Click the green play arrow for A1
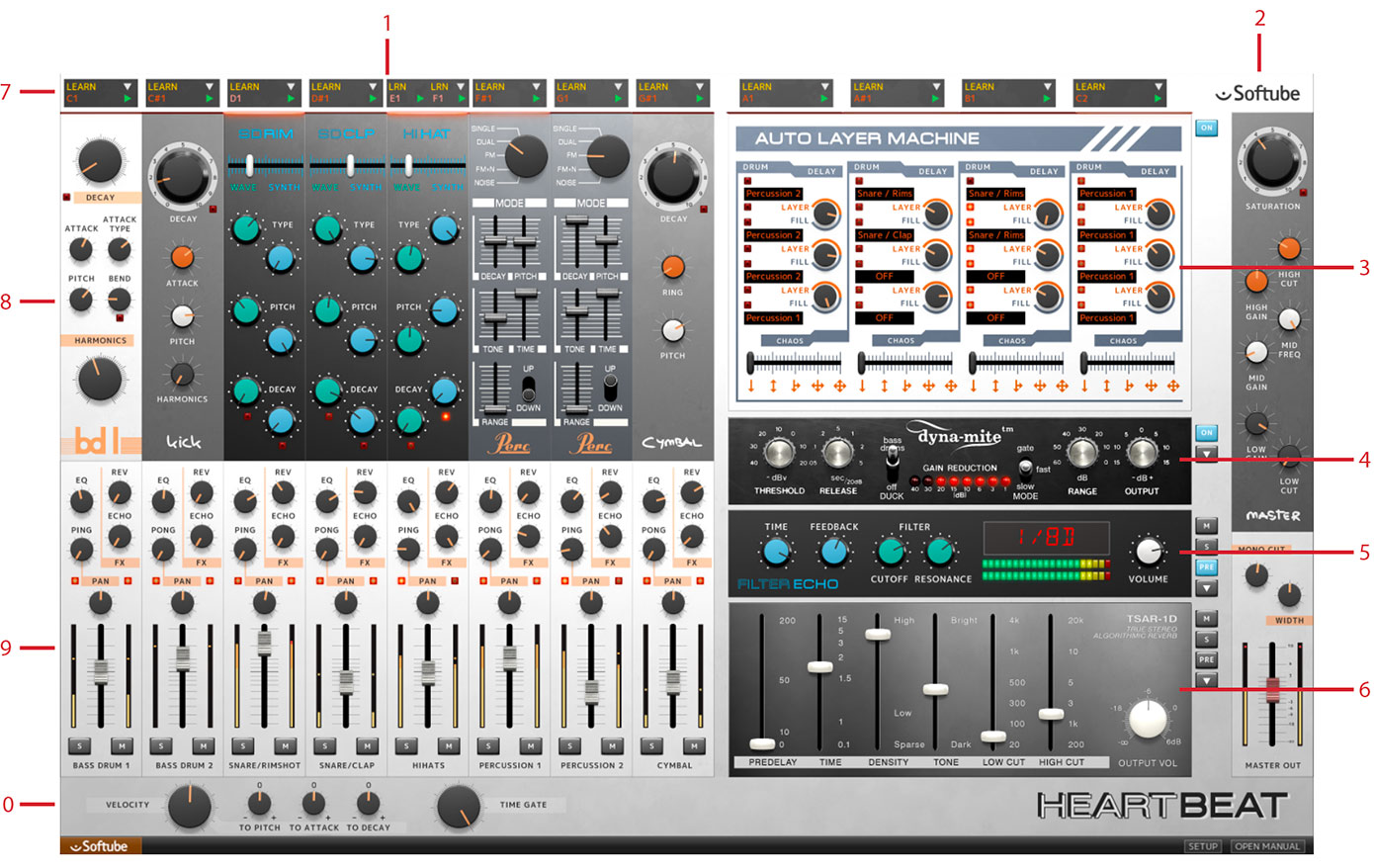The width and height of the screenshot is (1374, 868). [x=824, y=99]
